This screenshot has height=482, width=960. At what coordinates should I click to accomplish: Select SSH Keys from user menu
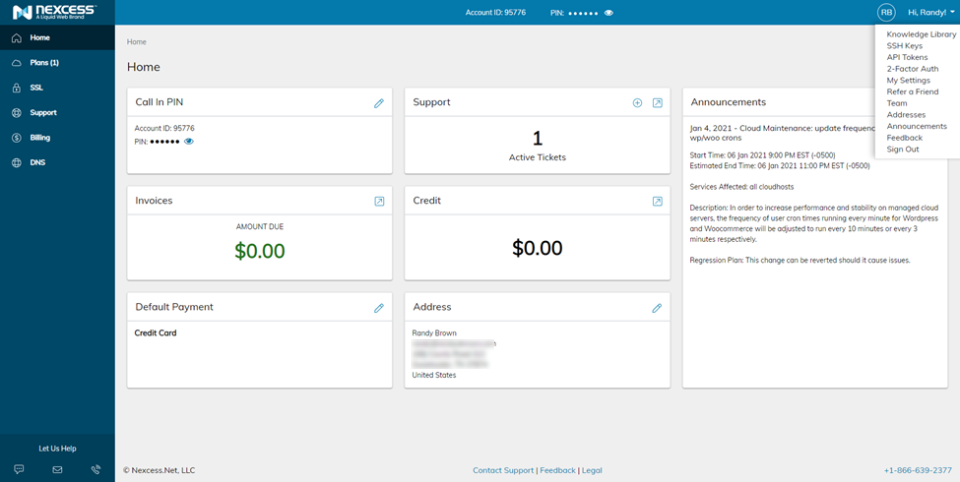coord(904,46)
